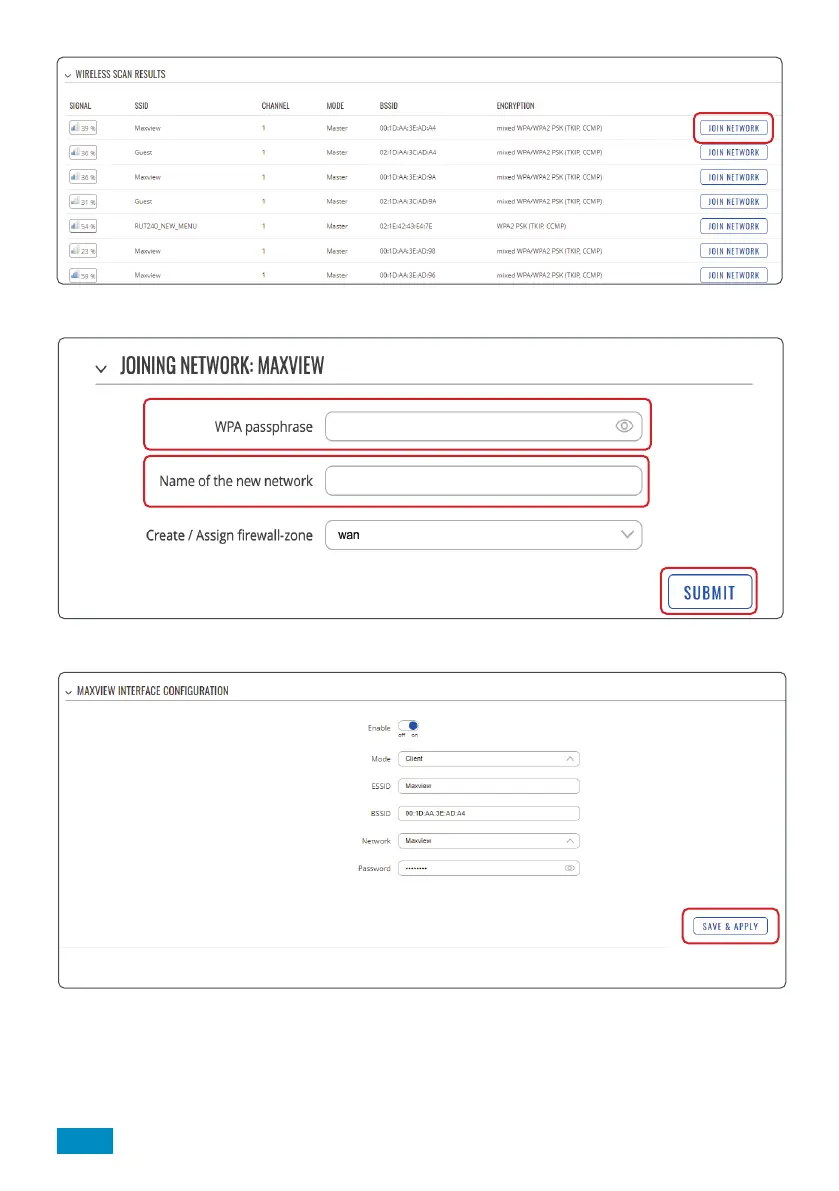Collapse the Joining Network: Maxview section

tap(101, 368)
